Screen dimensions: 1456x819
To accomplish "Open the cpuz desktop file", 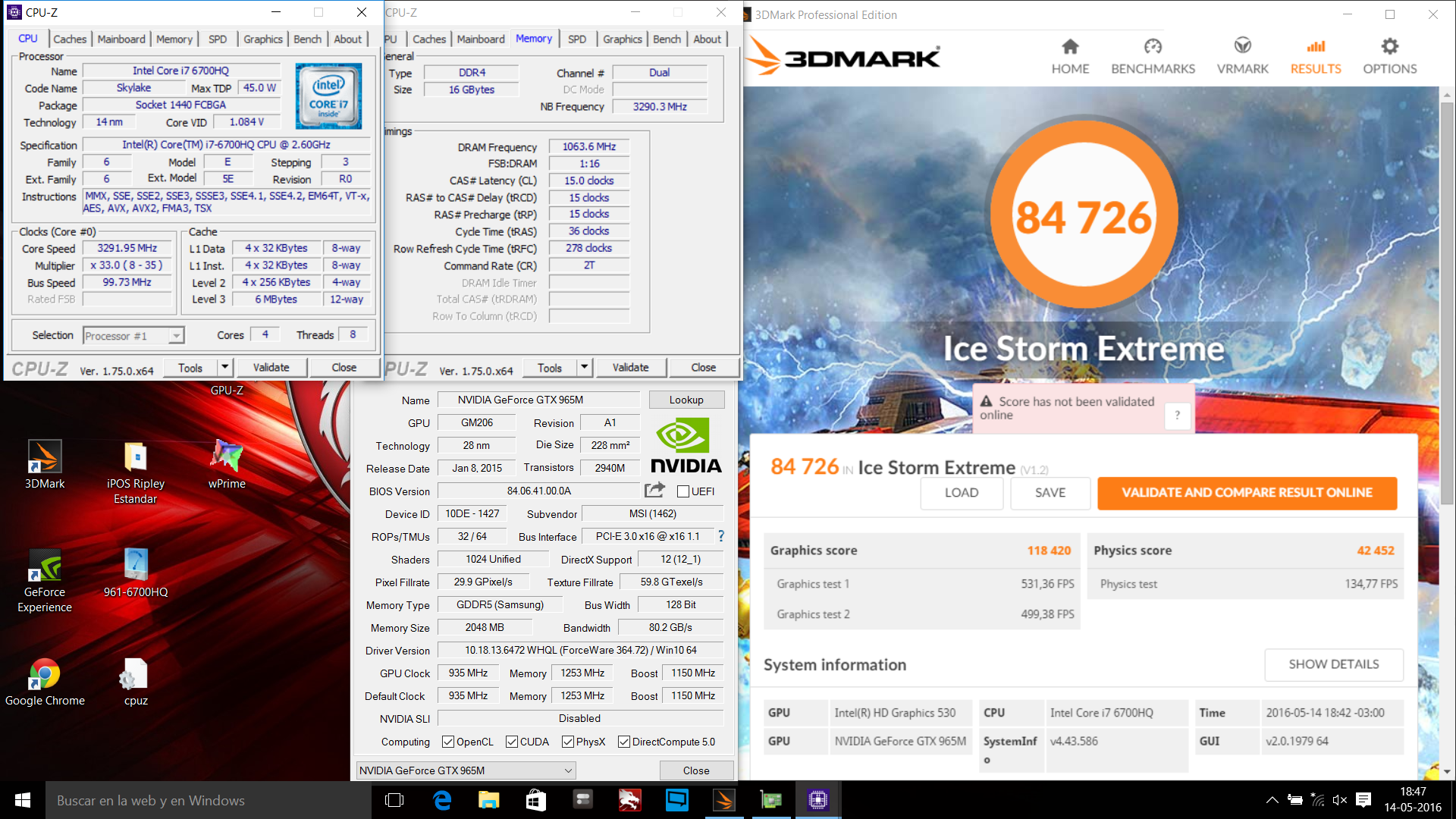I will click(x=136, y=682).
